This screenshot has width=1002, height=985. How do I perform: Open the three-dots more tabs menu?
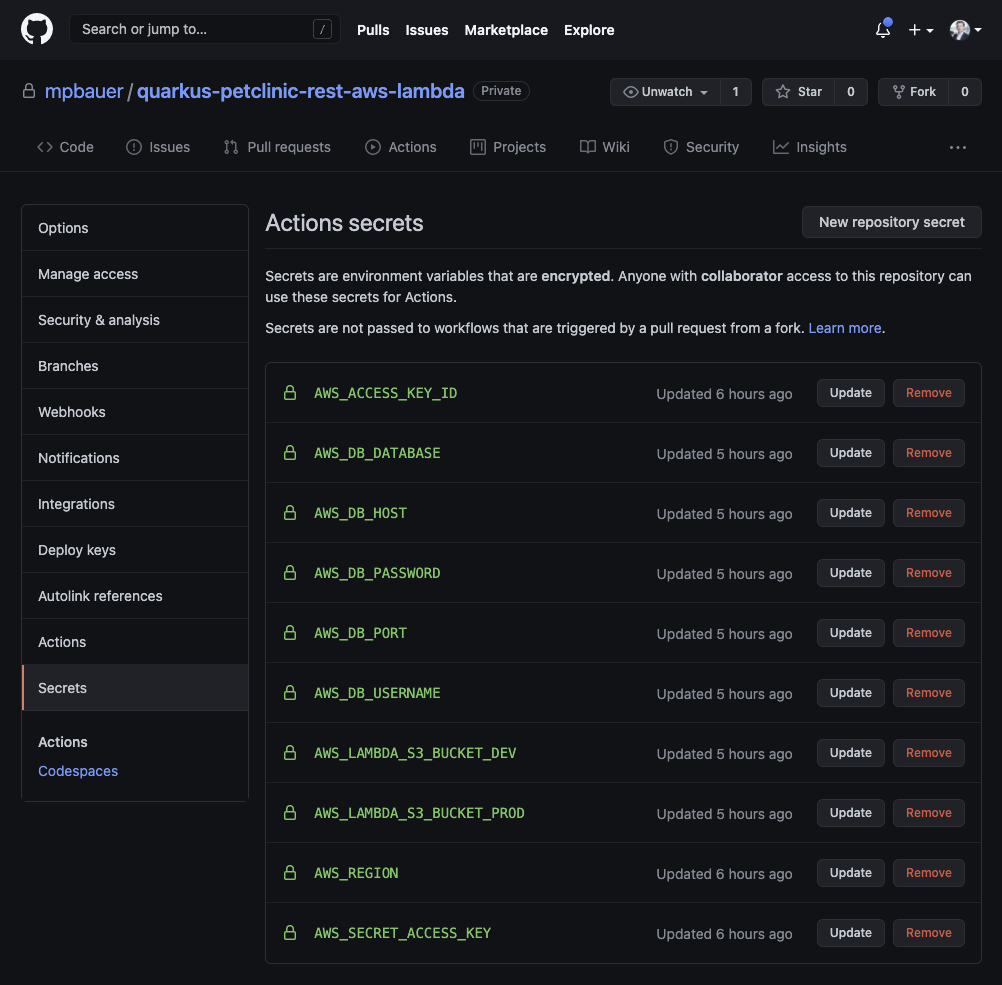point(958,147)
